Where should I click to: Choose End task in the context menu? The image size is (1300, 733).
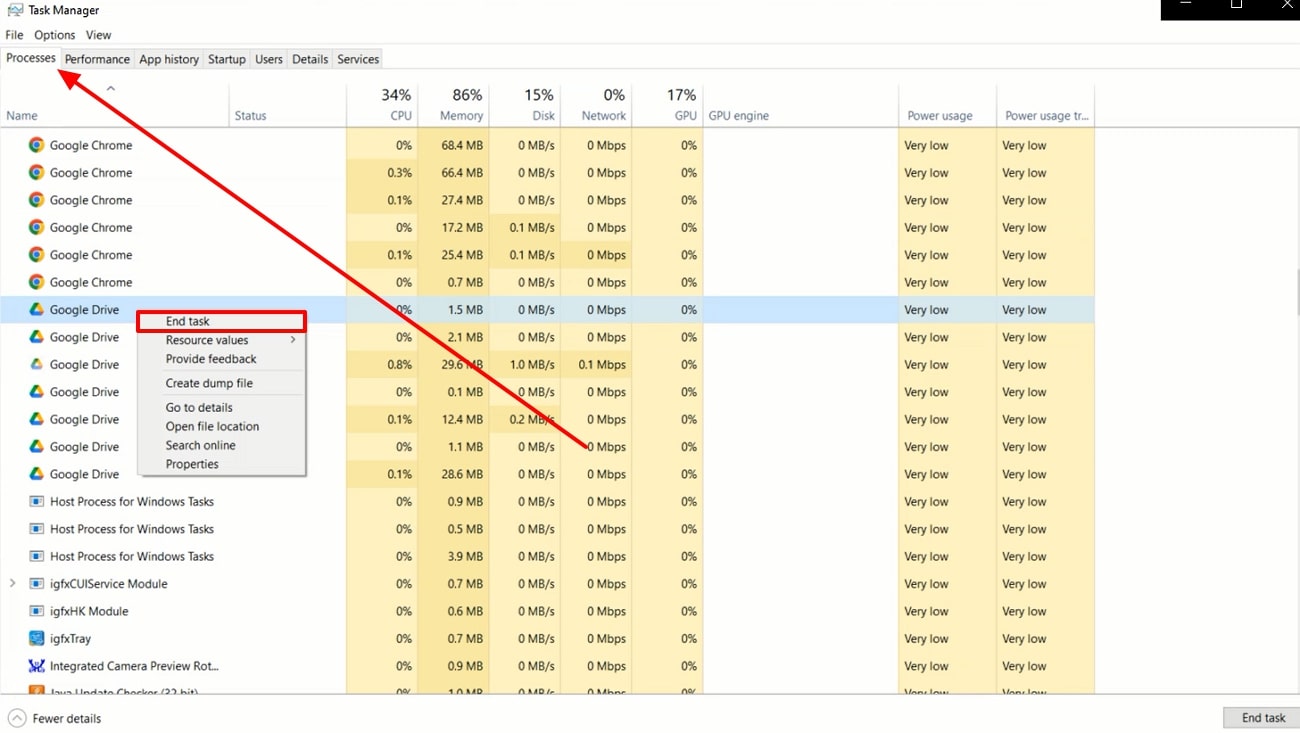(220, 321)
